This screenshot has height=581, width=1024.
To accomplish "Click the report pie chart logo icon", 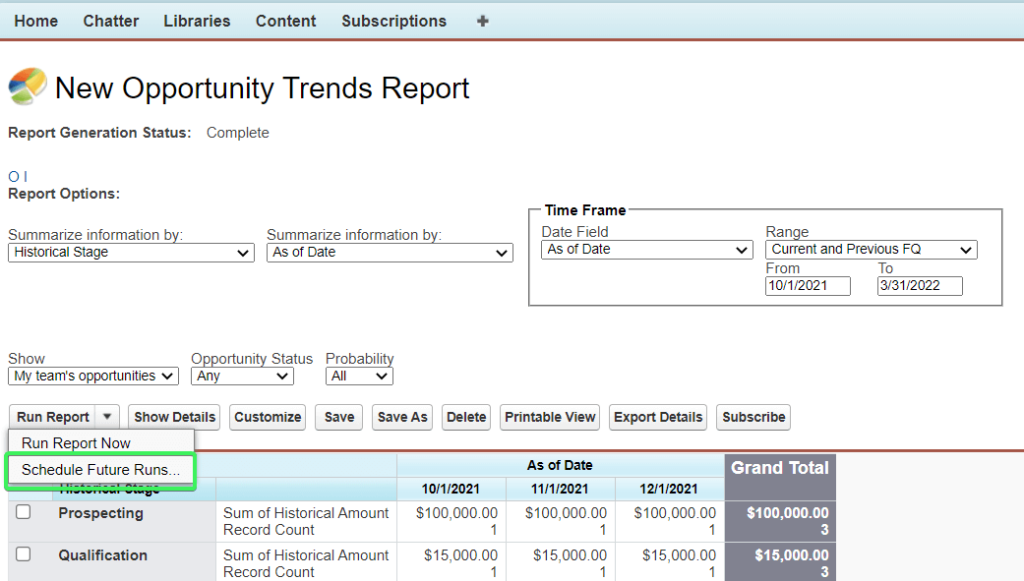I will coord(27,86).
